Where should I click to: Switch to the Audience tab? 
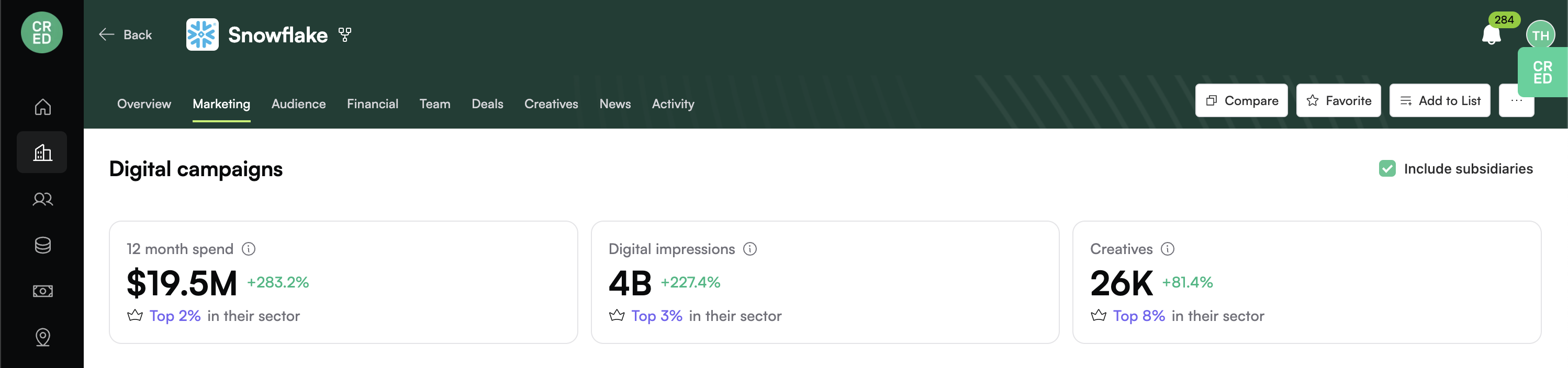(298, 104)
